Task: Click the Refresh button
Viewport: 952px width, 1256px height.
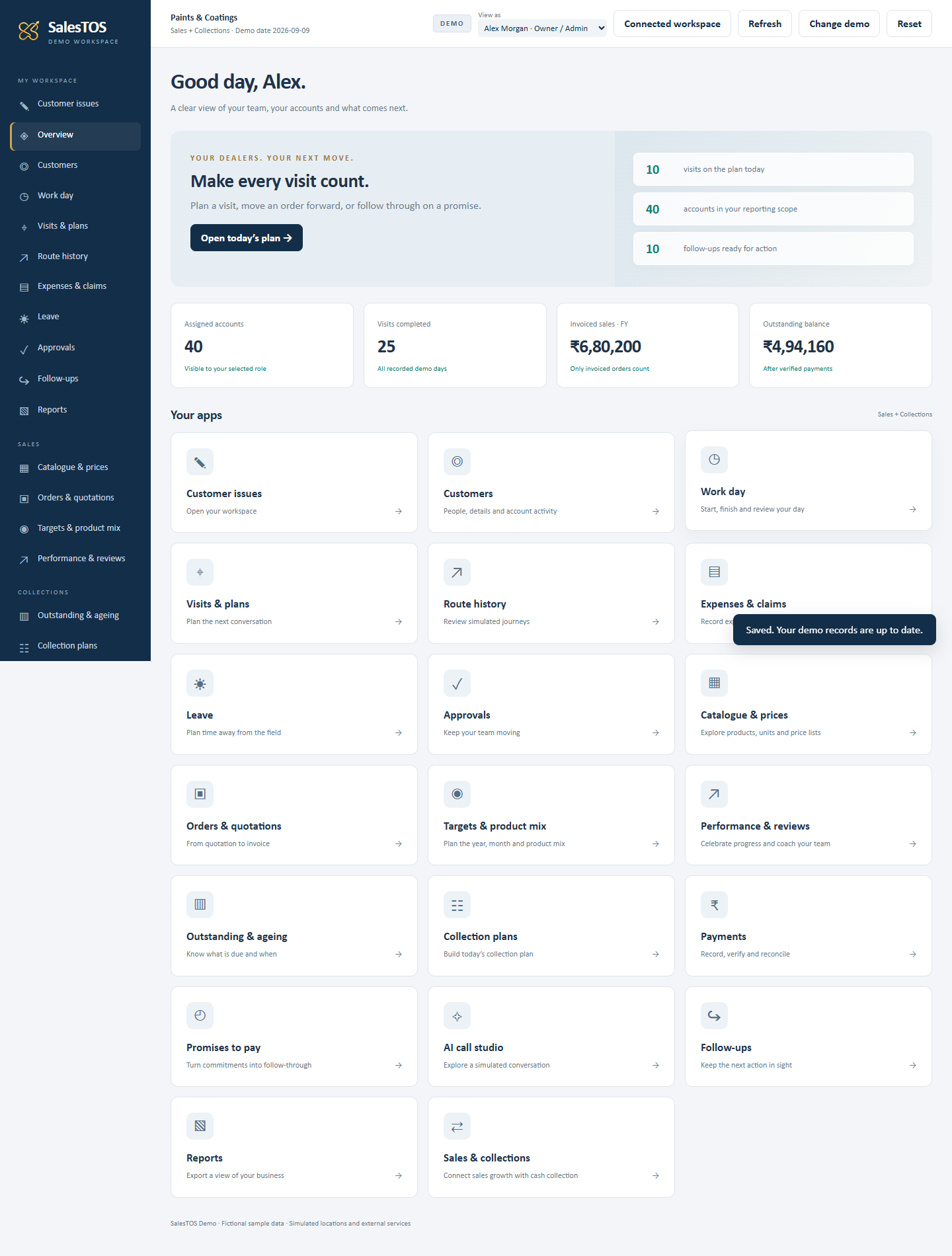Action: click(x=765, y=24)
